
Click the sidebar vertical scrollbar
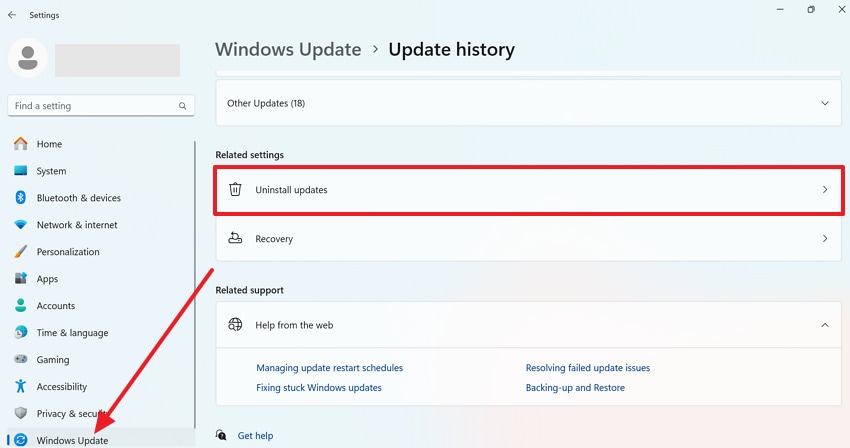tap(195, 285)
